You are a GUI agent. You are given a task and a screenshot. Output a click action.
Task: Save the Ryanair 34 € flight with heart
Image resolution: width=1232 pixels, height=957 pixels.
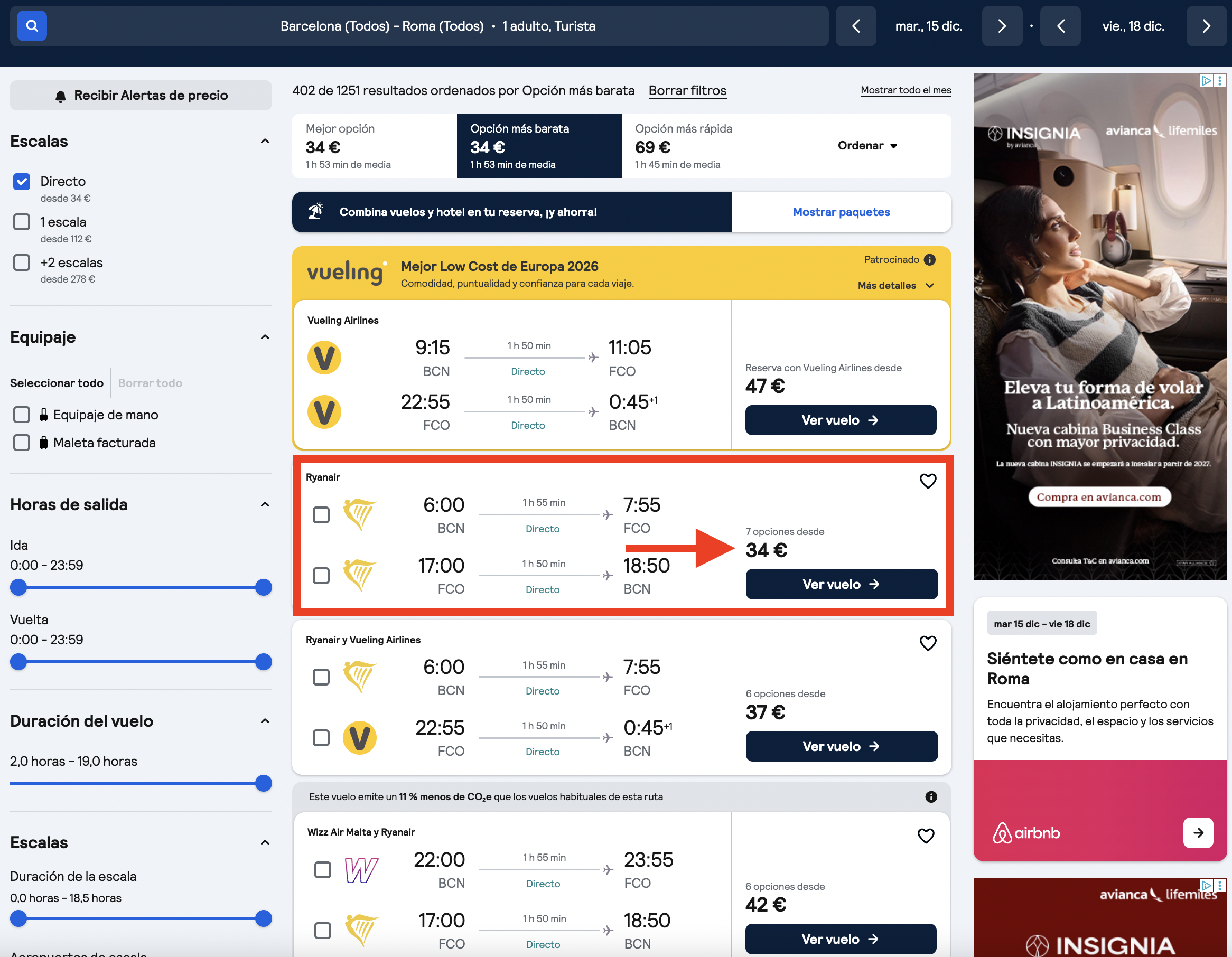pyautogui.click(x=928, y=481)
